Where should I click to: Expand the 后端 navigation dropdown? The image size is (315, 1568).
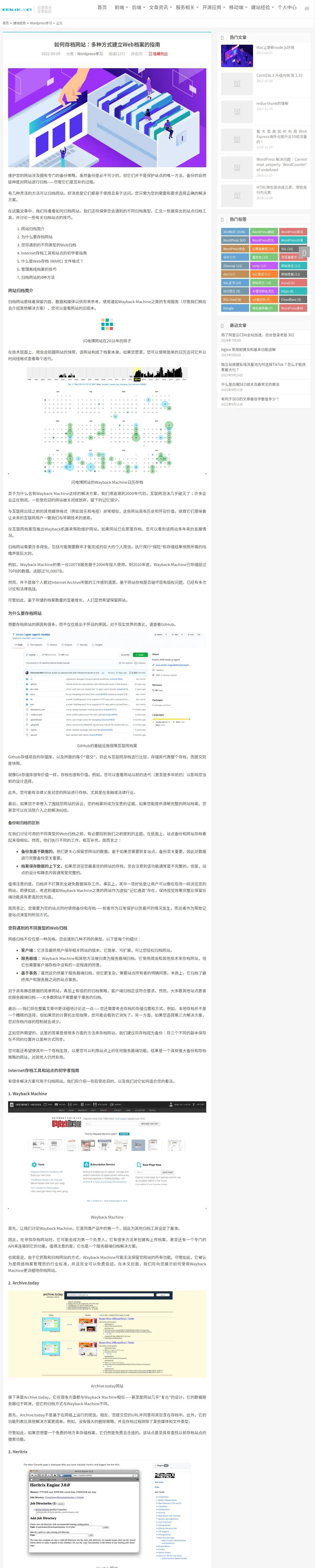[138, 7]
